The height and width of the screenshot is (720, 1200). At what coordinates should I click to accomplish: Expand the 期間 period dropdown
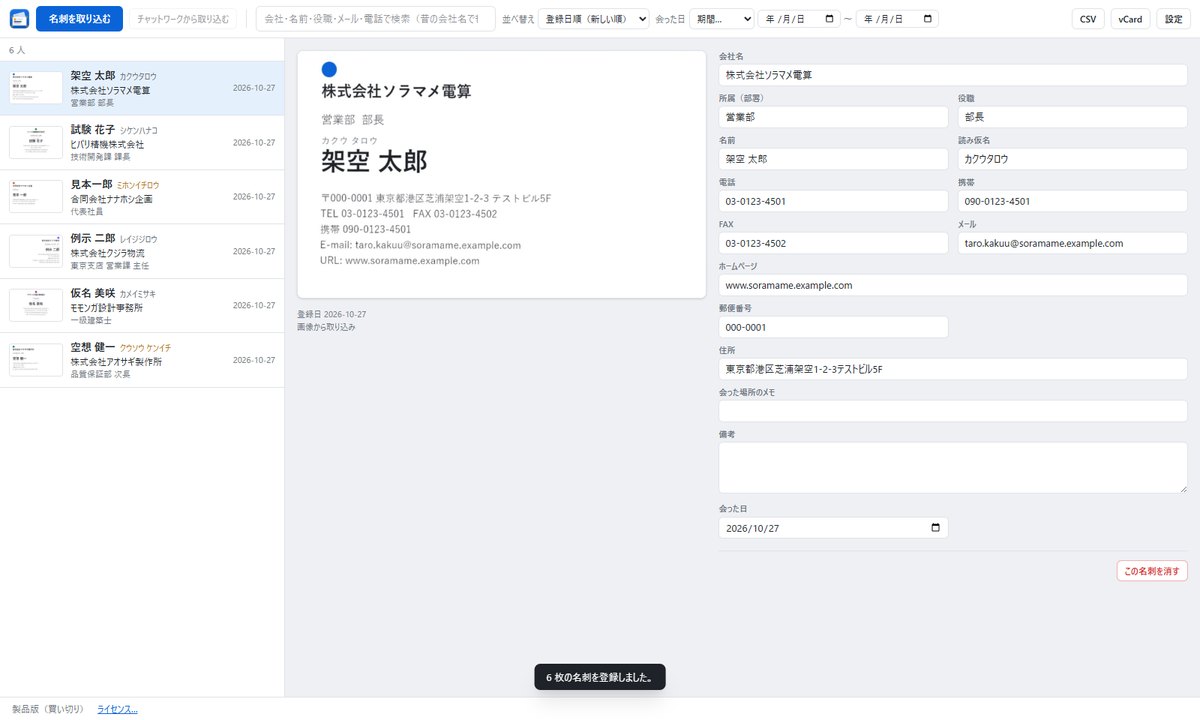pos(721,19)
